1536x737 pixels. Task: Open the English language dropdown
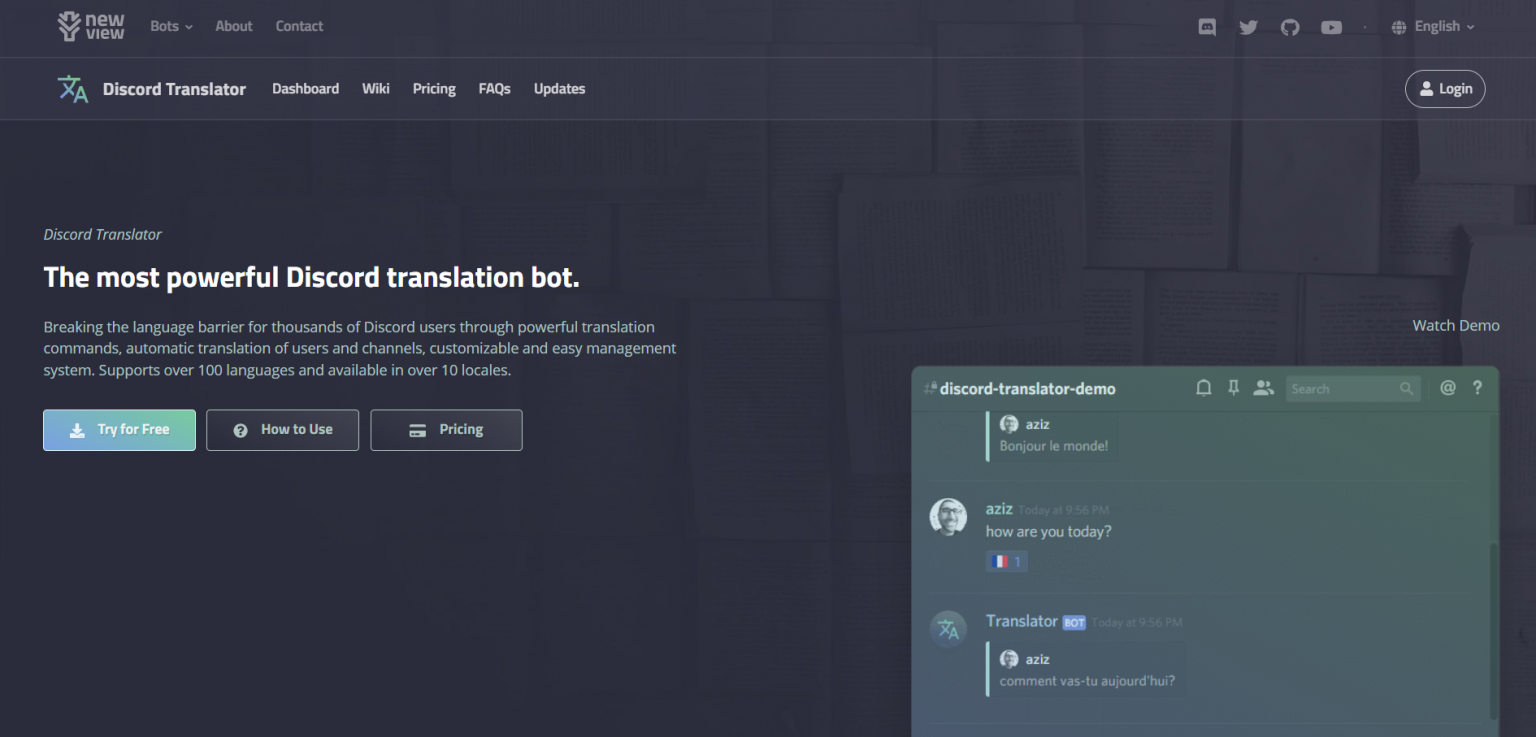coord(1433,27)
